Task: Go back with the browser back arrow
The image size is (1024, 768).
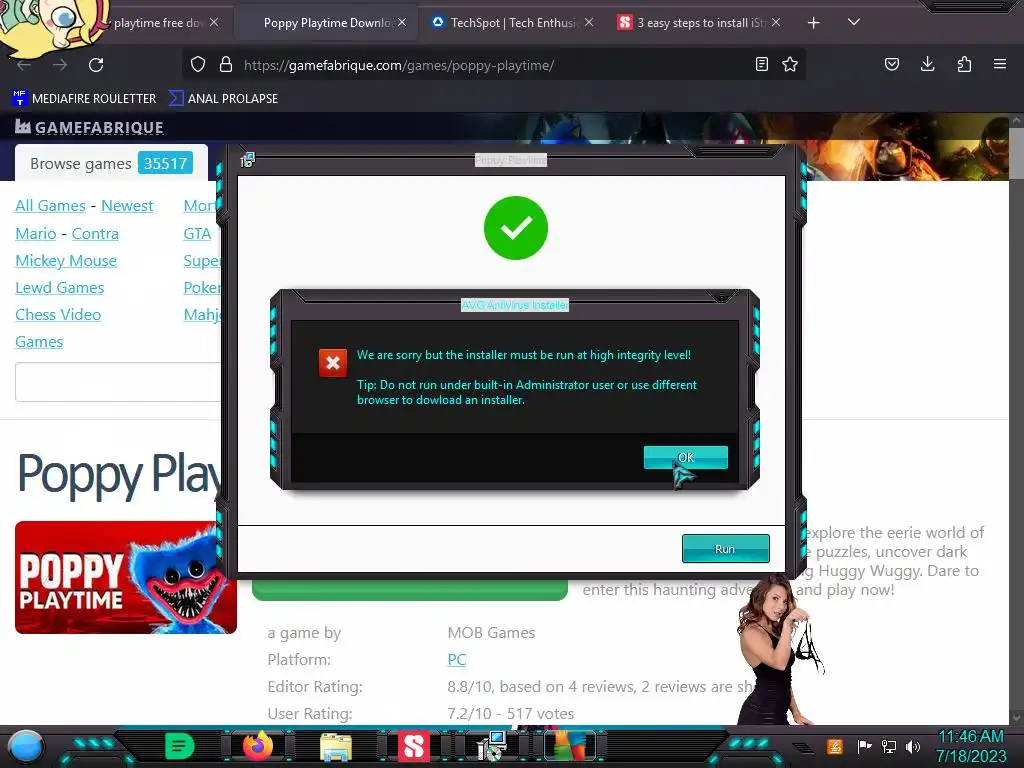Action: coord(24,65)
